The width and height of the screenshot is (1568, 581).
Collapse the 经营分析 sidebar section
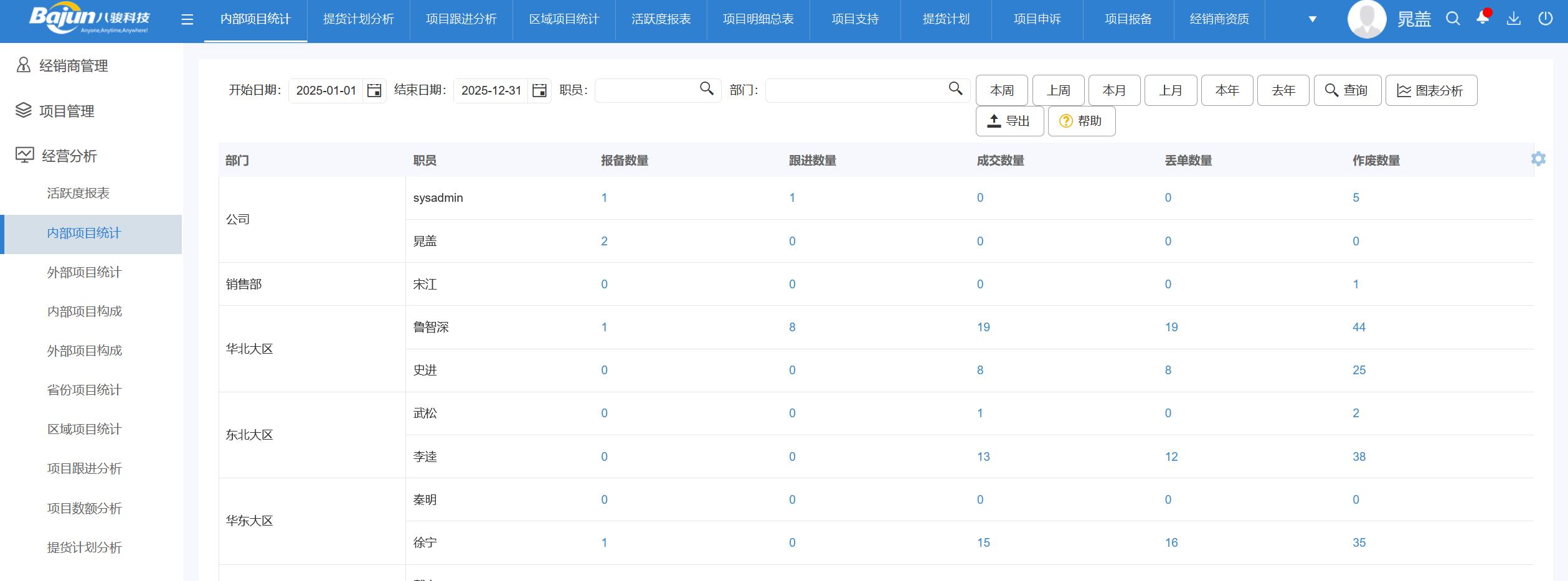tap(68, 156)
